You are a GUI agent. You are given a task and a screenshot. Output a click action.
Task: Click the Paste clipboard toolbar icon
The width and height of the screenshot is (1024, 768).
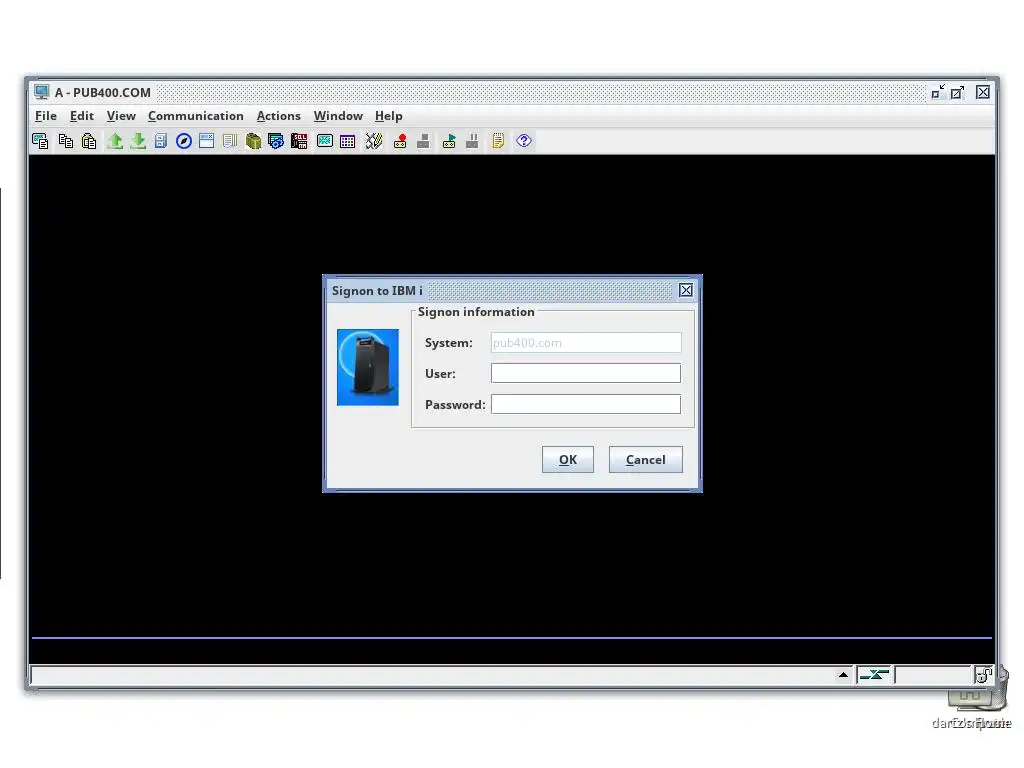click(89, 141)
